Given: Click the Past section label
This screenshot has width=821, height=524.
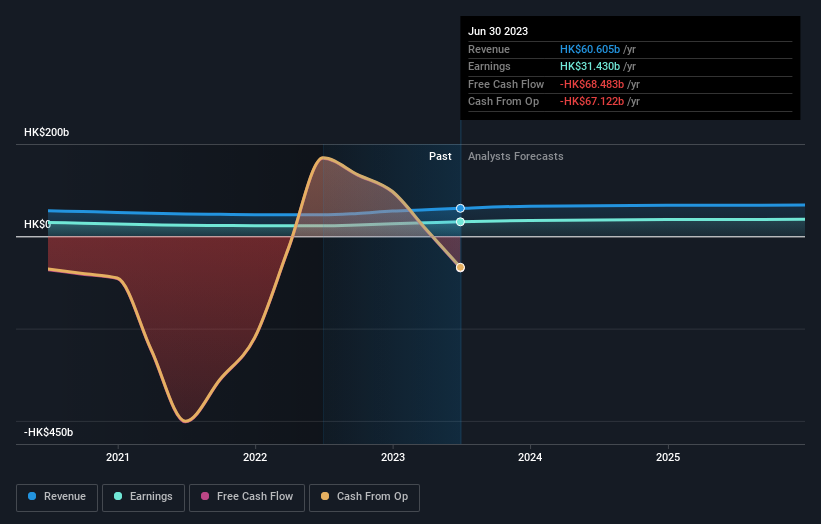Looking at the screenshot, I should coord(440,156).
